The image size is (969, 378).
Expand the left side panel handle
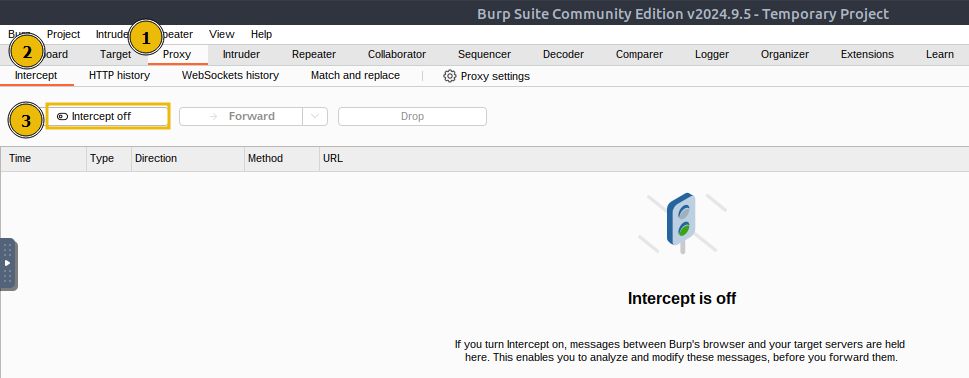(x=8, y=264)
